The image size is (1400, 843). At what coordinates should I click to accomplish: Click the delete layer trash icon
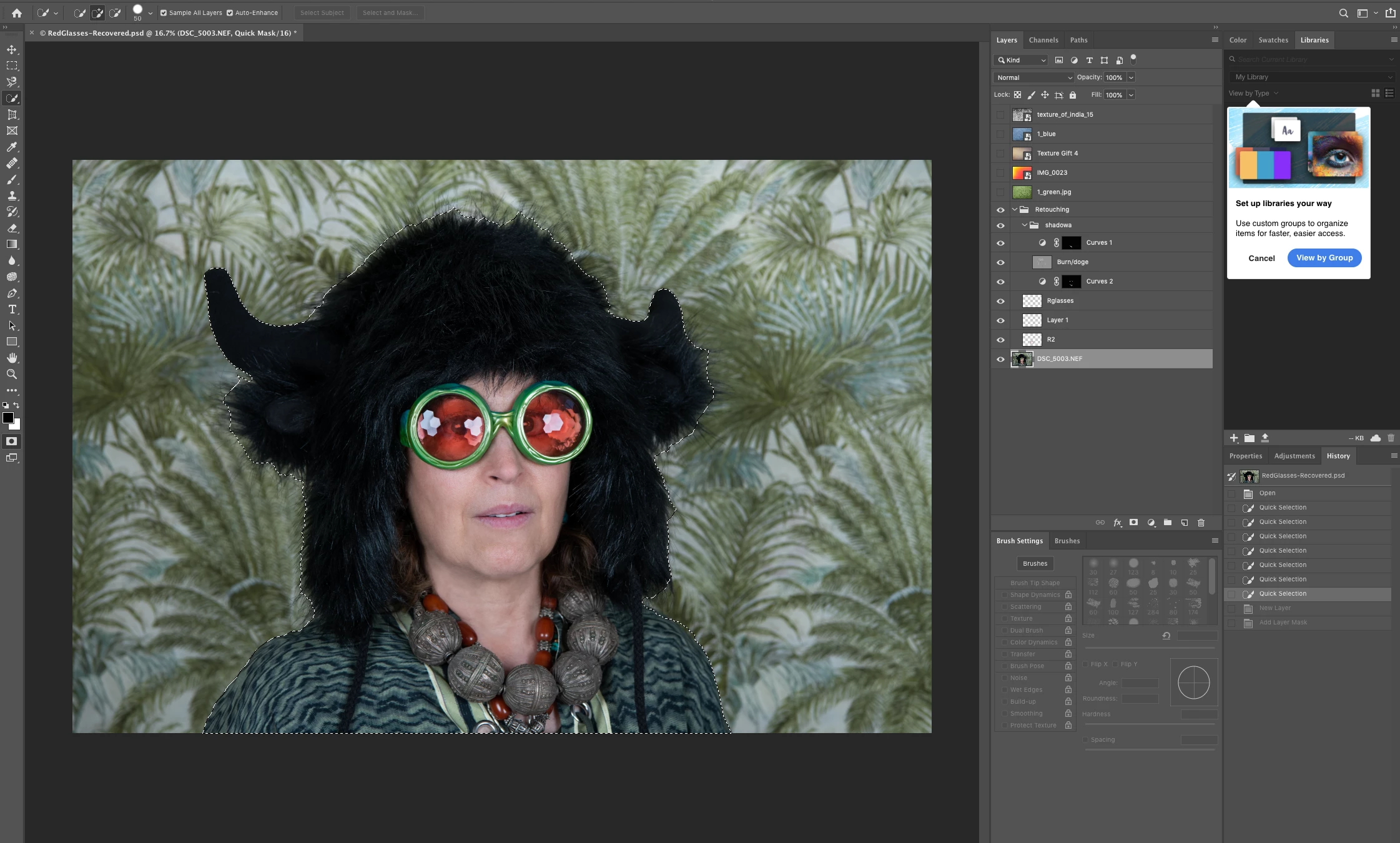point(1201,523)
